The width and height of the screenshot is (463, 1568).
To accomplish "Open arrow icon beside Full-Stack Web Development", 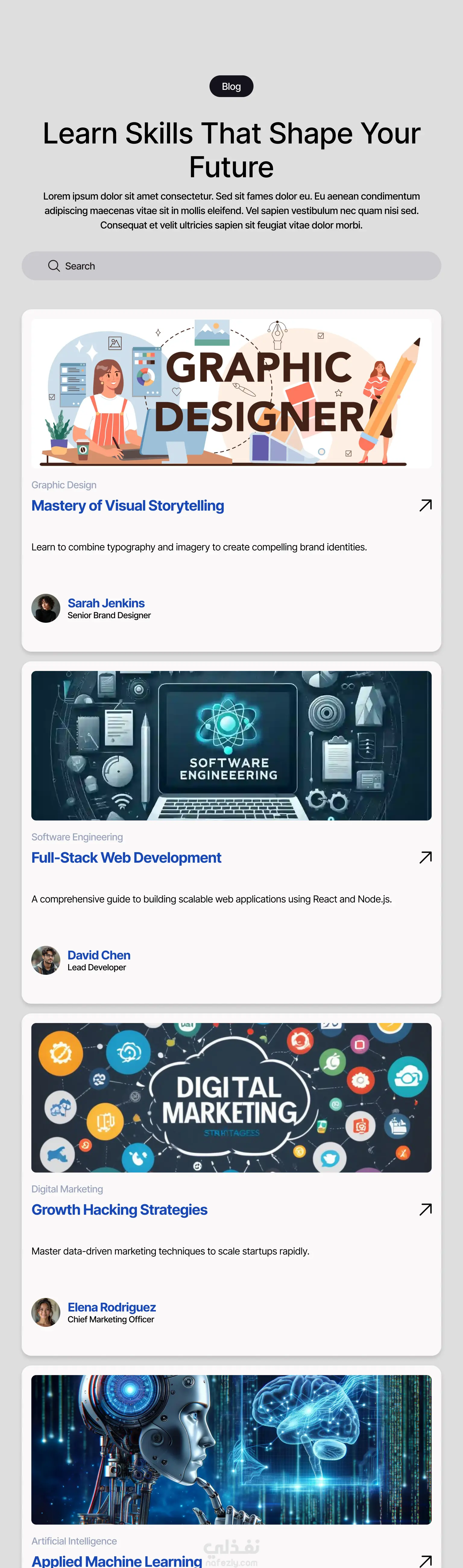I will pos(425,857).
